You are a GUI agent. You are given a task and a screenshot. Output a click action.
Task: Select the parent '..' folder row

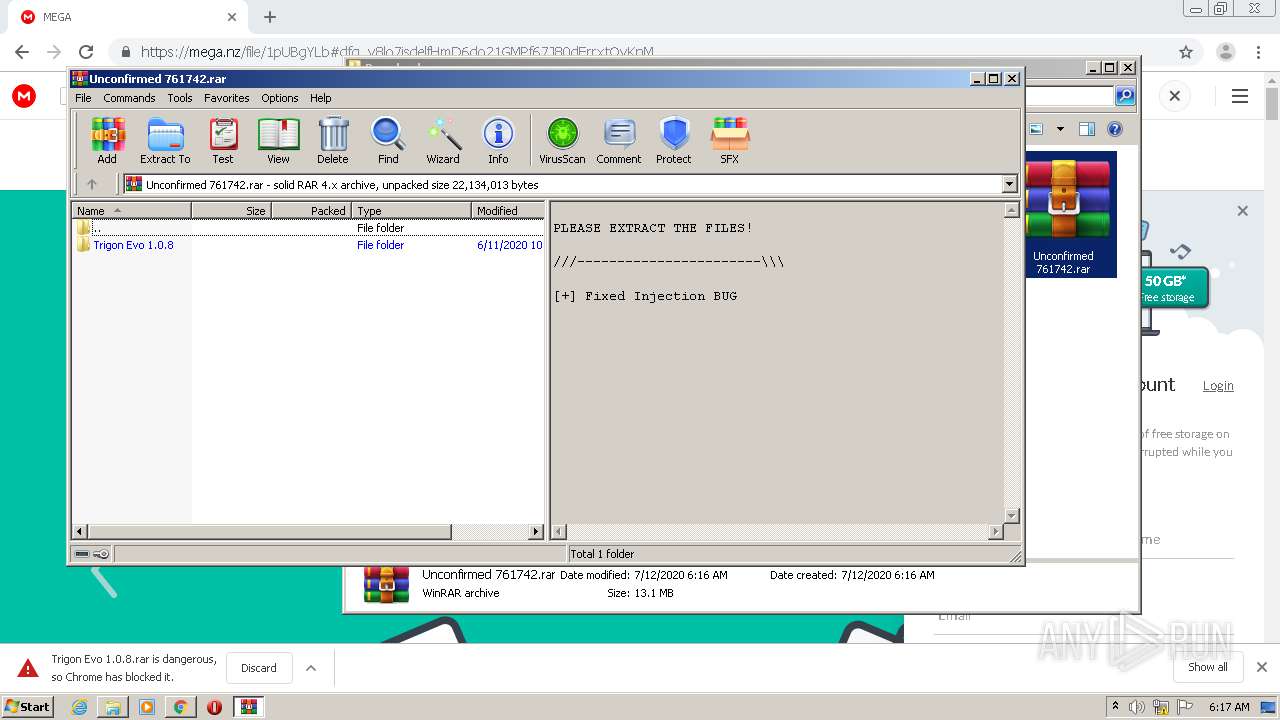308,228
